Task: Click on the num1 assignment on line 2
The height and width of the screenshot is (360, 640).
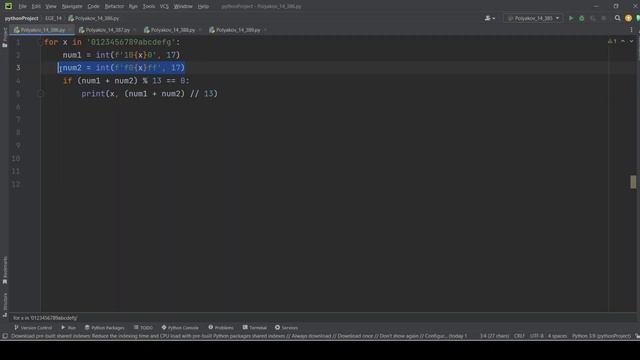Action: (x=121, y=55)
